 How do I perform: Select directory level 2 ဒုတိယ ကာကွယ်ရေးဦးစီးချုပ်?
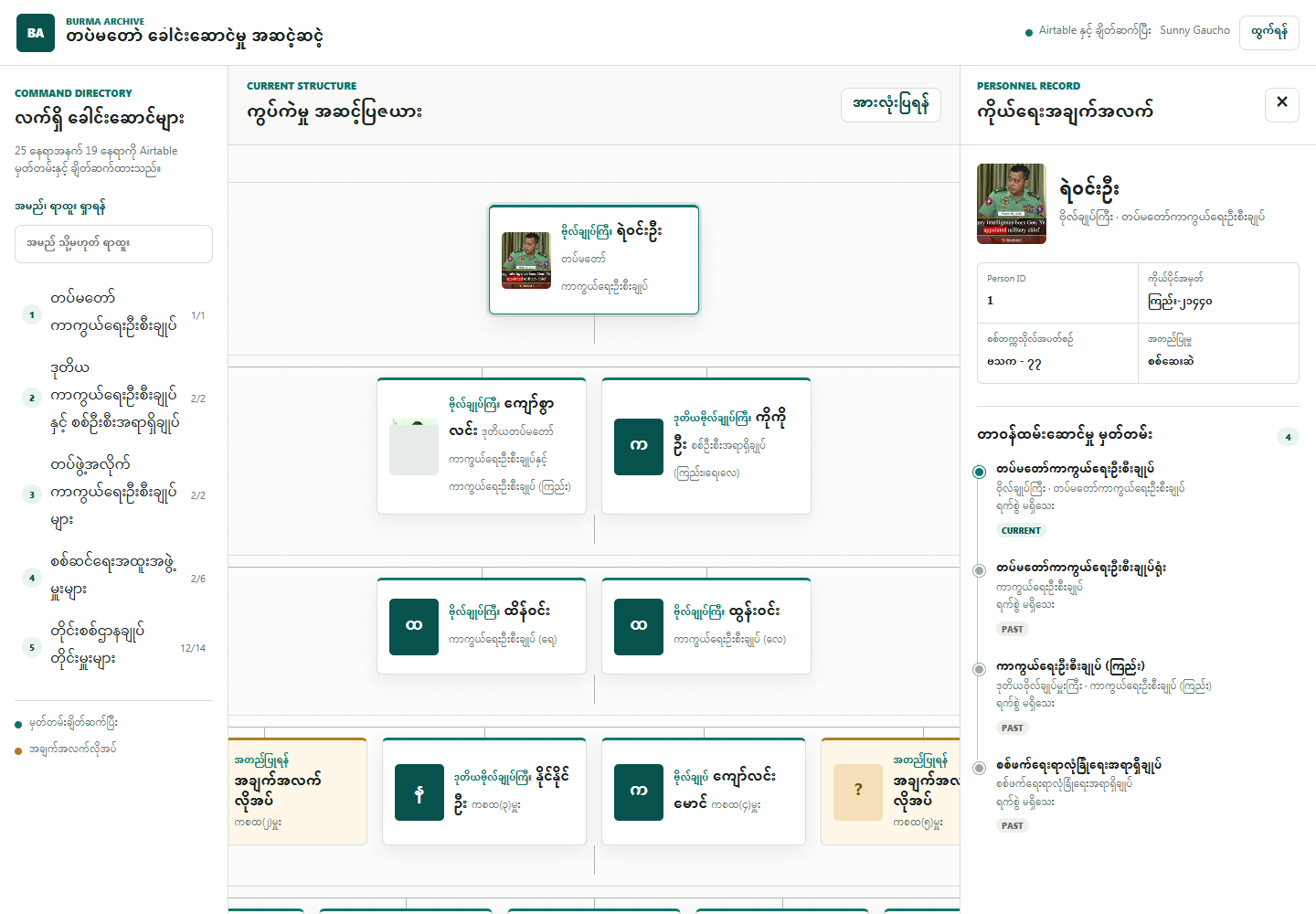coord(113,396)
